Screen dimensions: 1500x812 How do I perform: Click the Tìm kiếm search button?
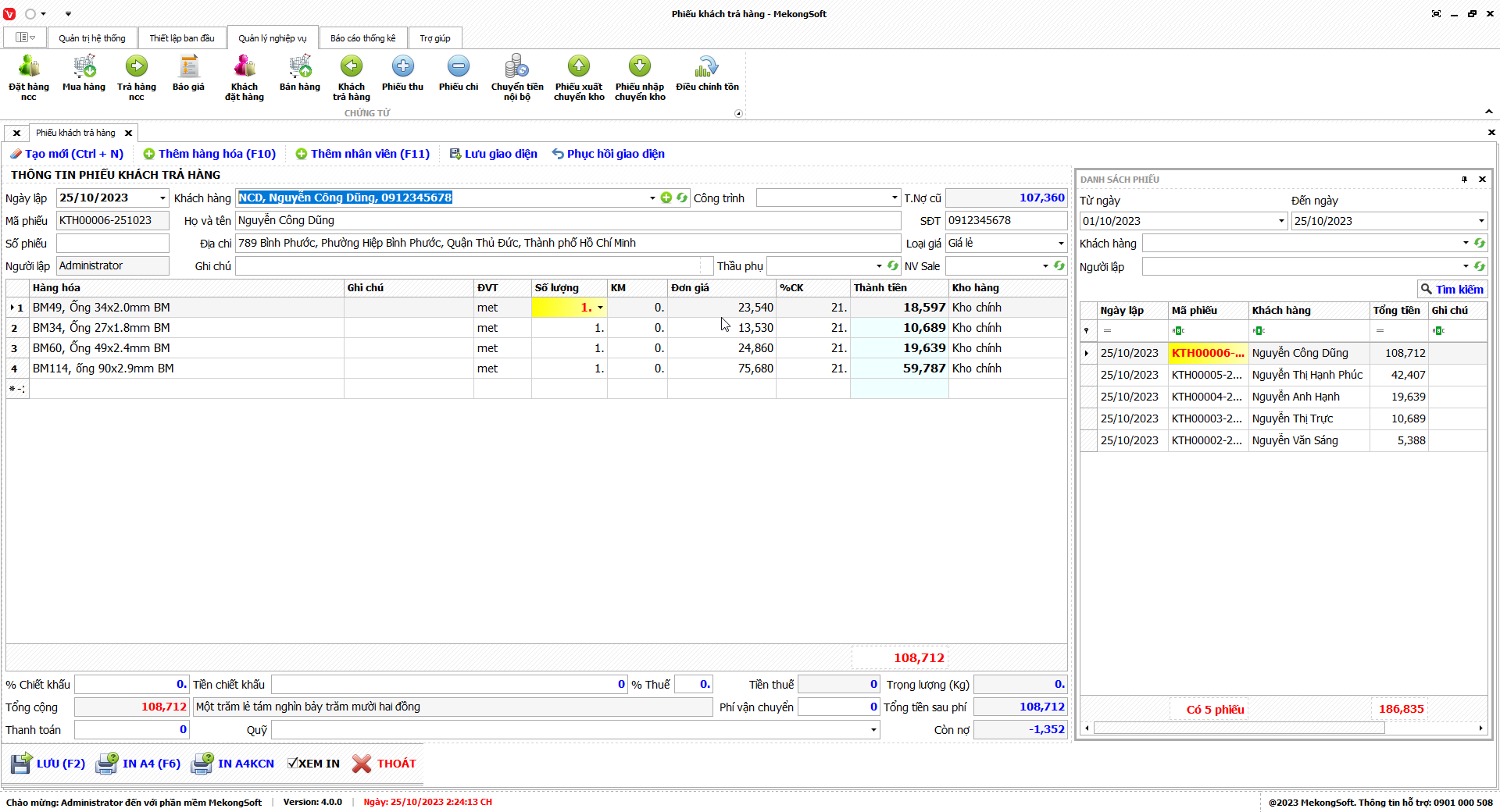pos(1452,290)
